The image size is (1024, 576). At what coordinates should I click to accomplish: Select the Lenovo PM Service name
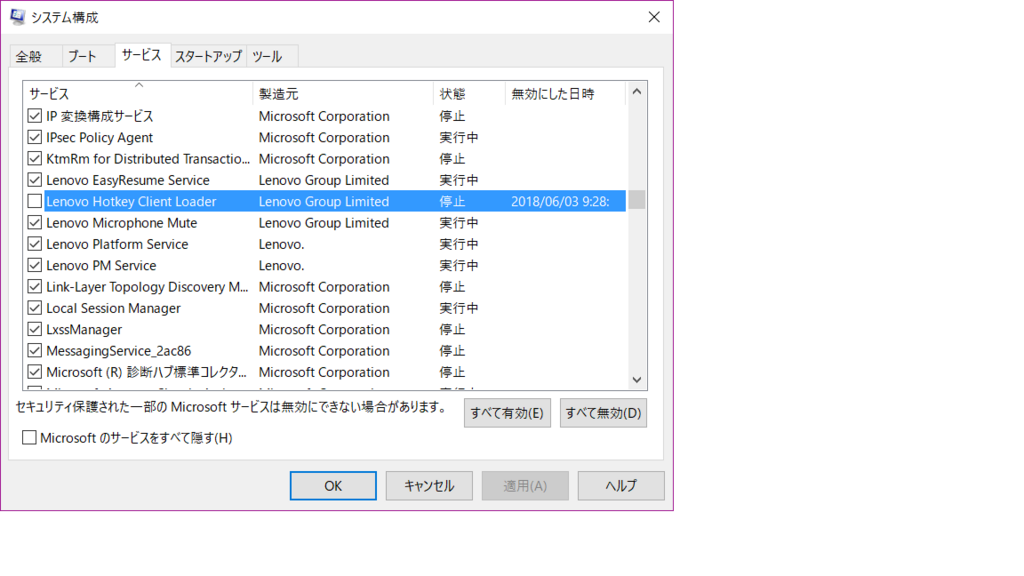coord(101,265)
